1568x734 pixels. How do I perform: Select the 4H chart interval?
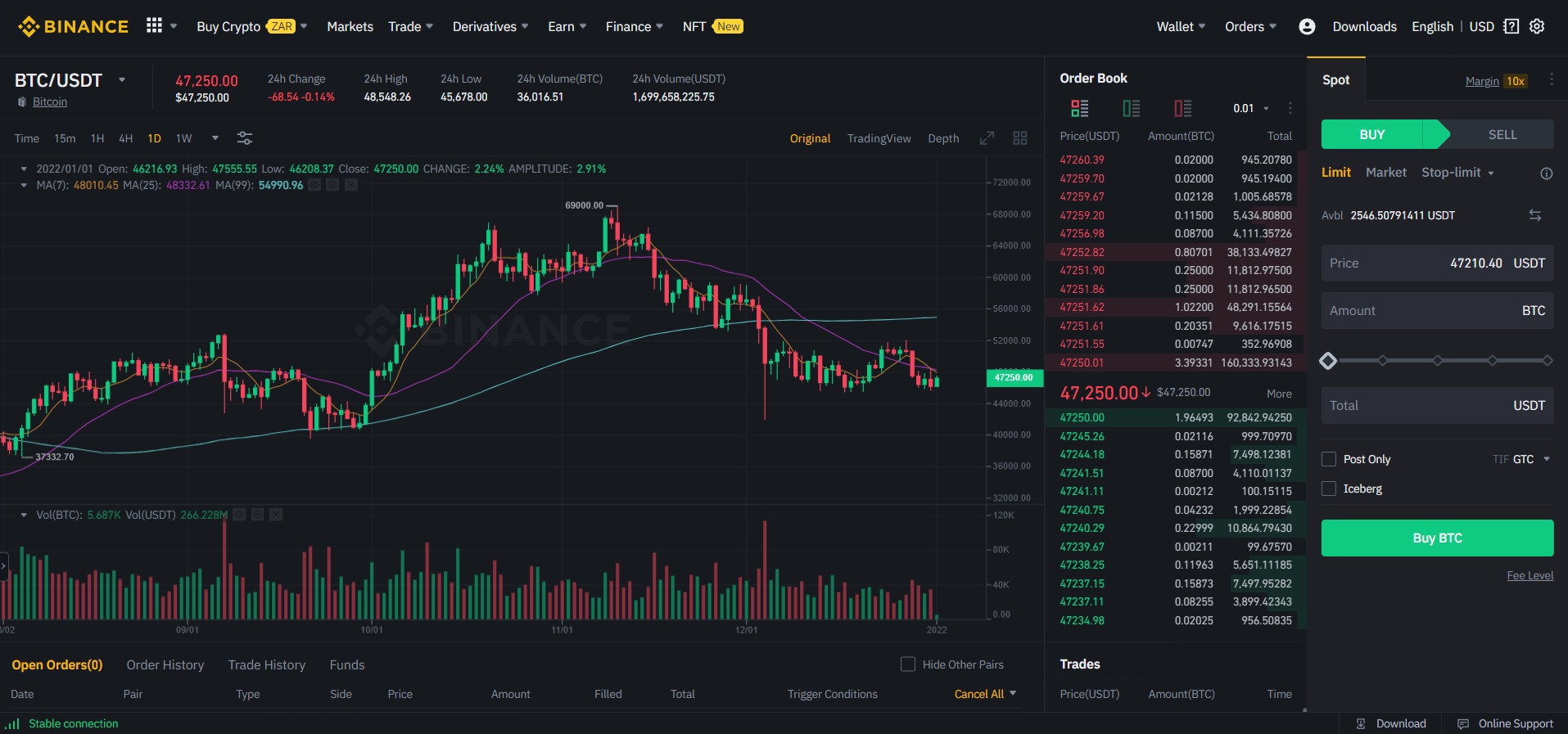click(x=125, y=138)
